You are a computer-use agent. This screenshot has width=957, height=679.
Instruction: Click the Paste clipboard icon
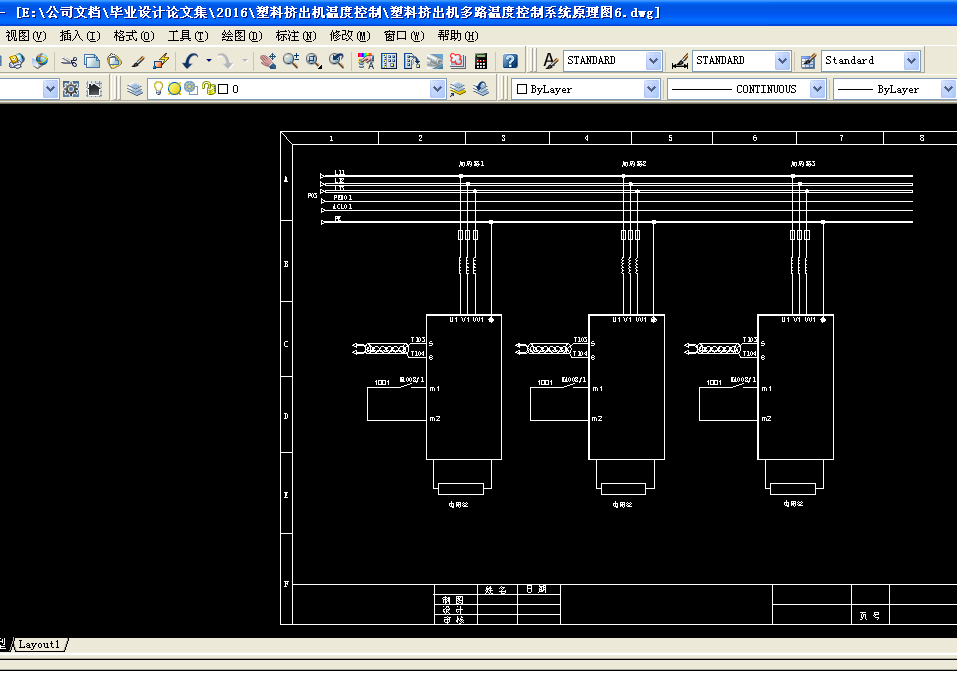(x=114, y=61)
